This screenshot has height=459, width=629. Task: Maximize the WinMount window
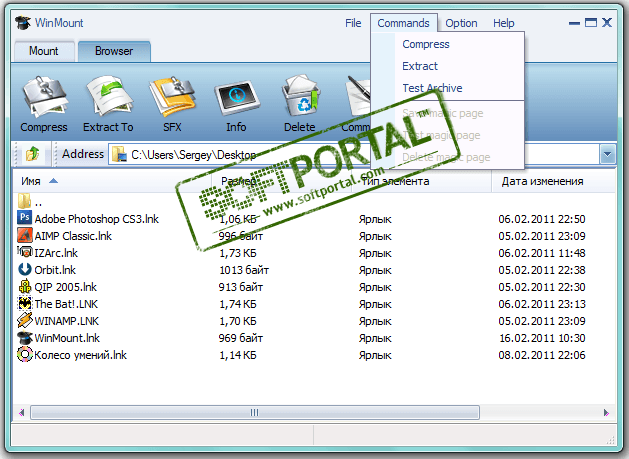pyautogui.click(x=591, y=22)
